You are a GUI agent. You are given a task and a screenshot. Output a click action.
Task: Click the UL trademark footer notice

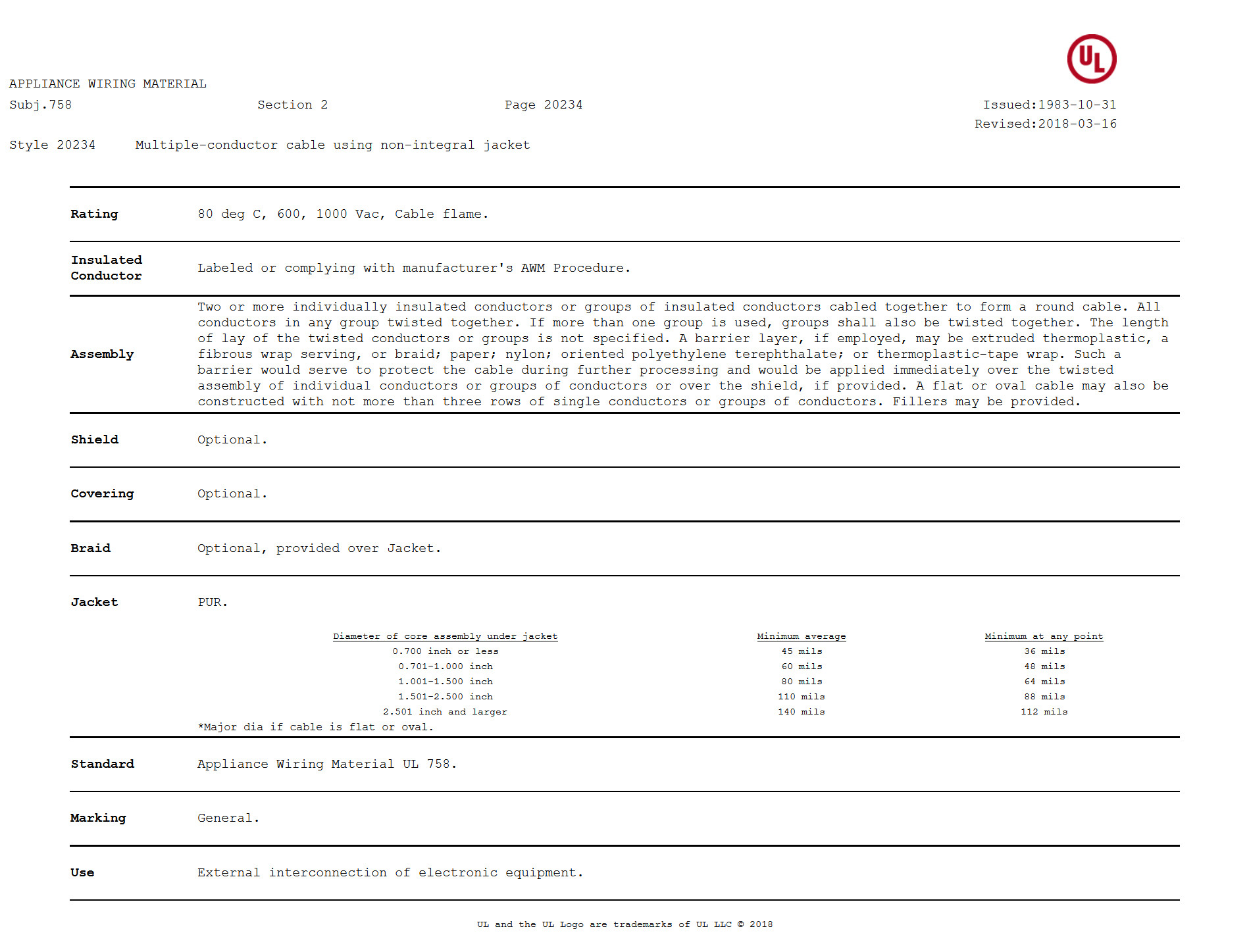coord(624,924)
